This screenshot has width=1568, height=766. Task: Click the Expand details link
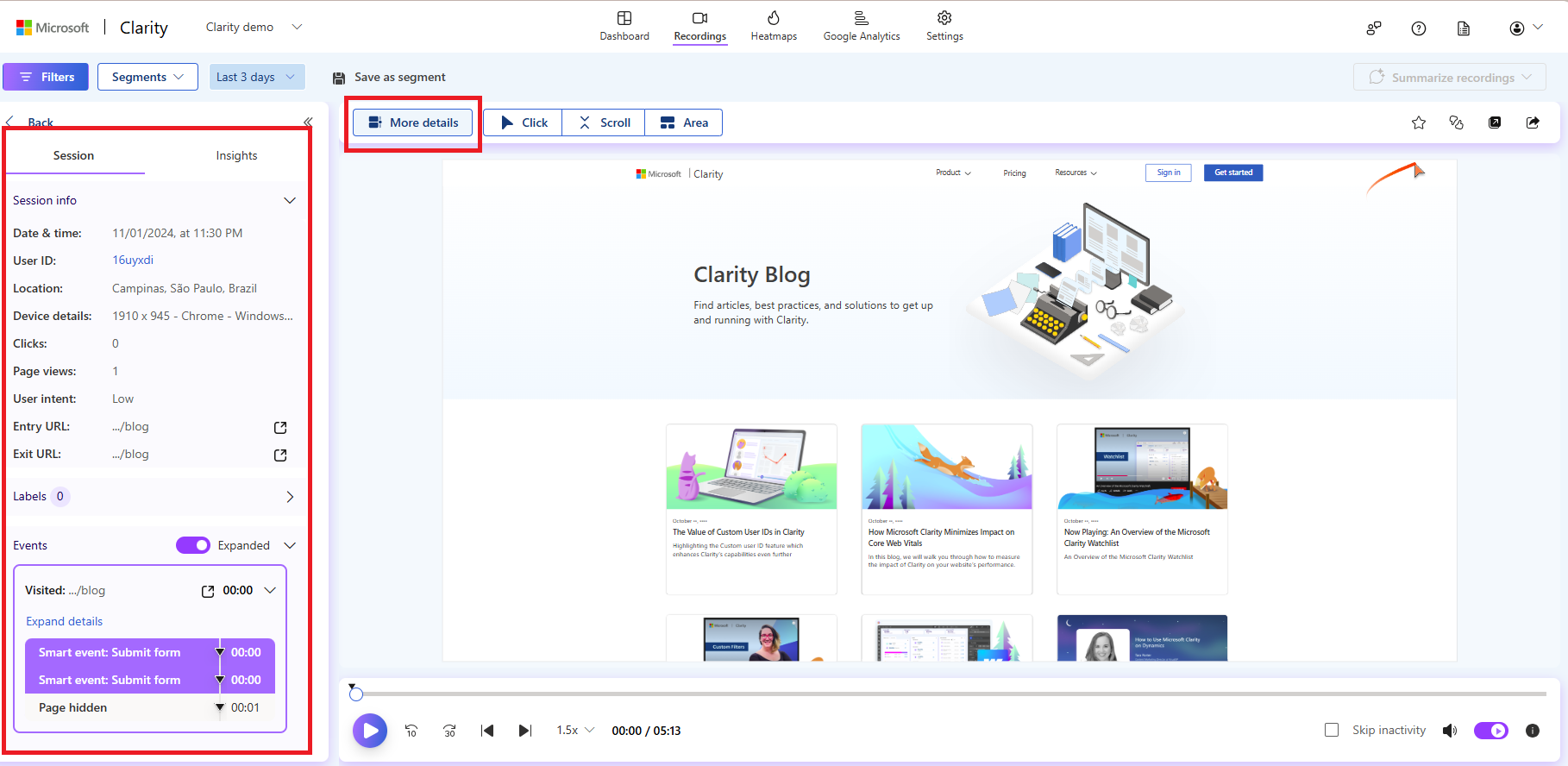tap(64, 621)
